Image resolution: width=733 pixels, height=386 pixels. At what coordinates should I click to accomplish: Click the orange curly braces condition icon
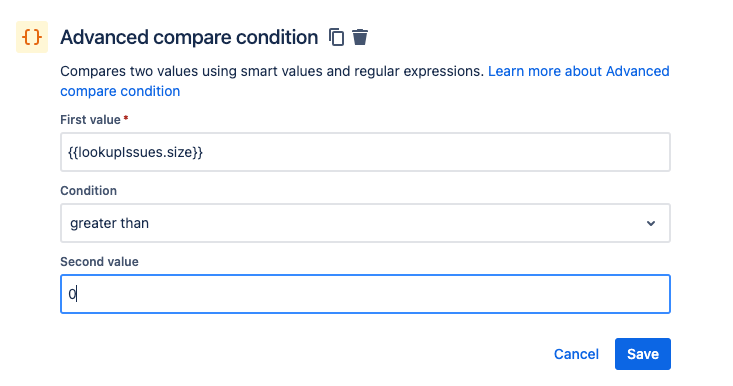tap(32, 37)
